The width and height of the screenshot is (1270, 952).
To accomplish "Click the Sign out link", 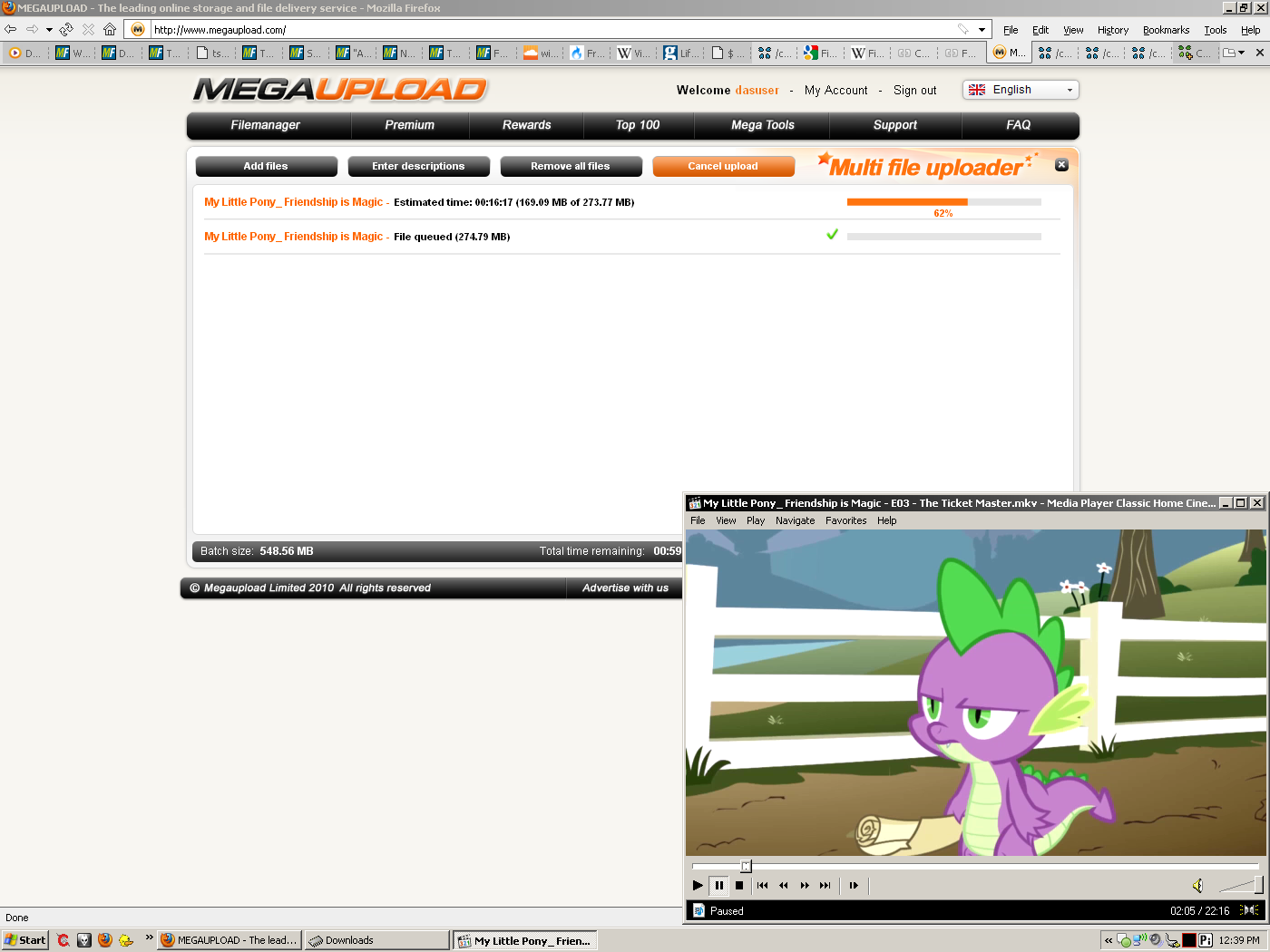I will [x=914, y=91].
